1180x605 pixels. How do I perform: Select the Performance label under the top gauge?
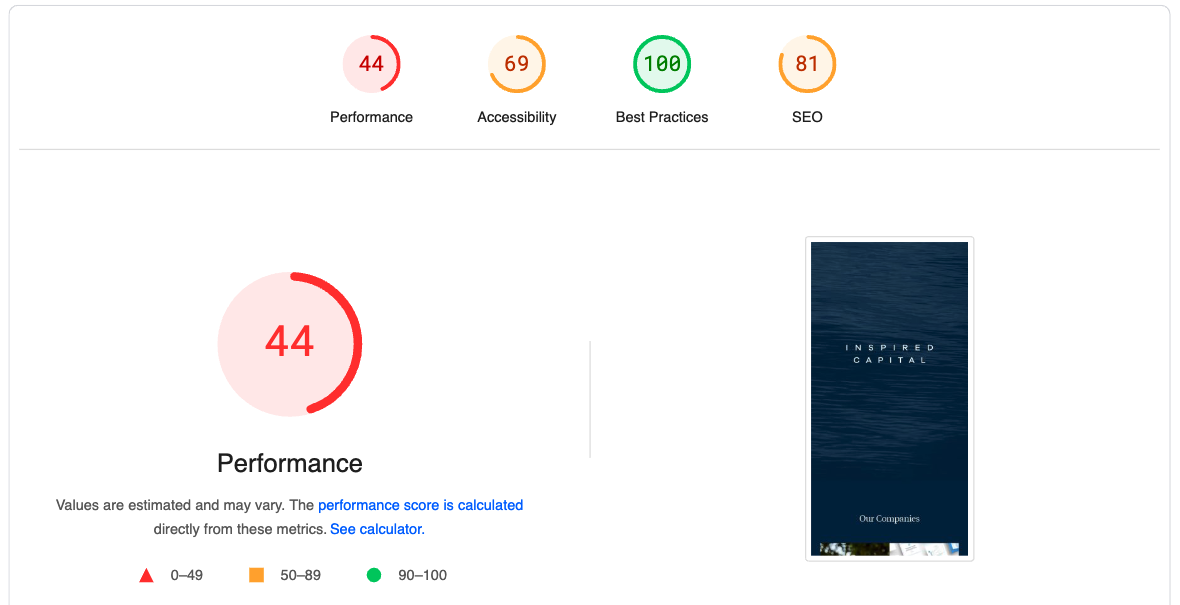[371, 117]
